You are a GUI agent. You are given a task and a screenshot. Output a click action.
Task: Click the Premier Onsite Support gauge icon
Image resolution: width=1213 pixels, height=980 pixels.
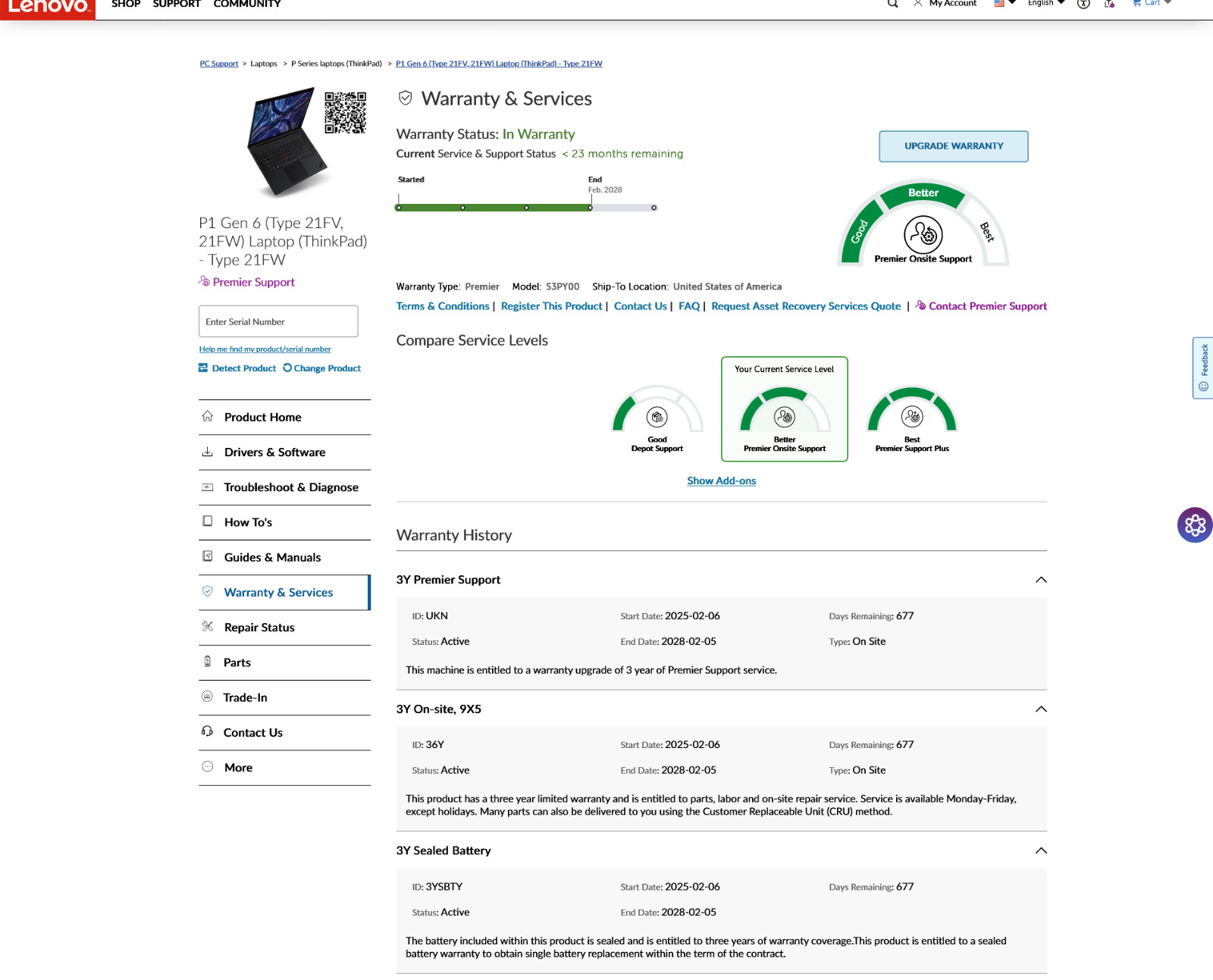[x=923, y=235]
